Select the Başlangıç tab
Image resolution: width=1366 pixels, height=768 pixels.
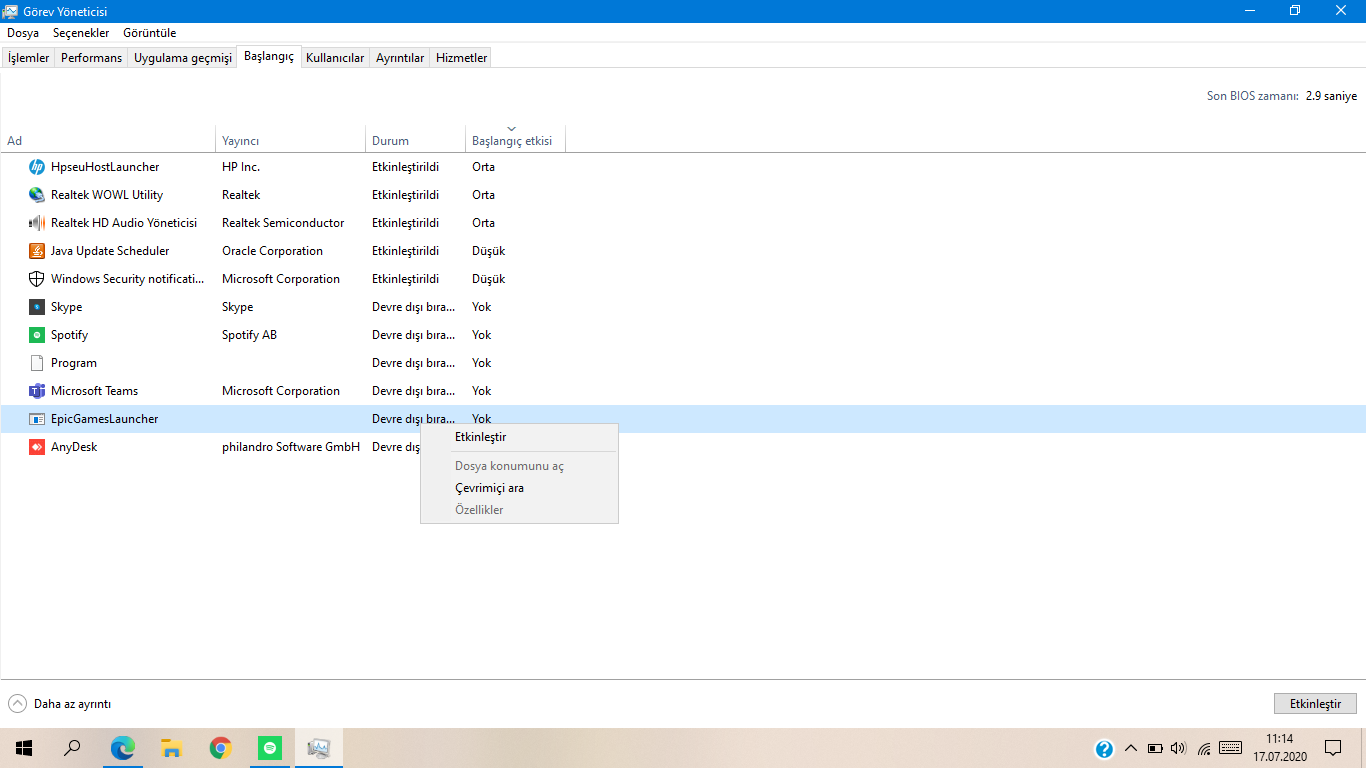point(269,57)
